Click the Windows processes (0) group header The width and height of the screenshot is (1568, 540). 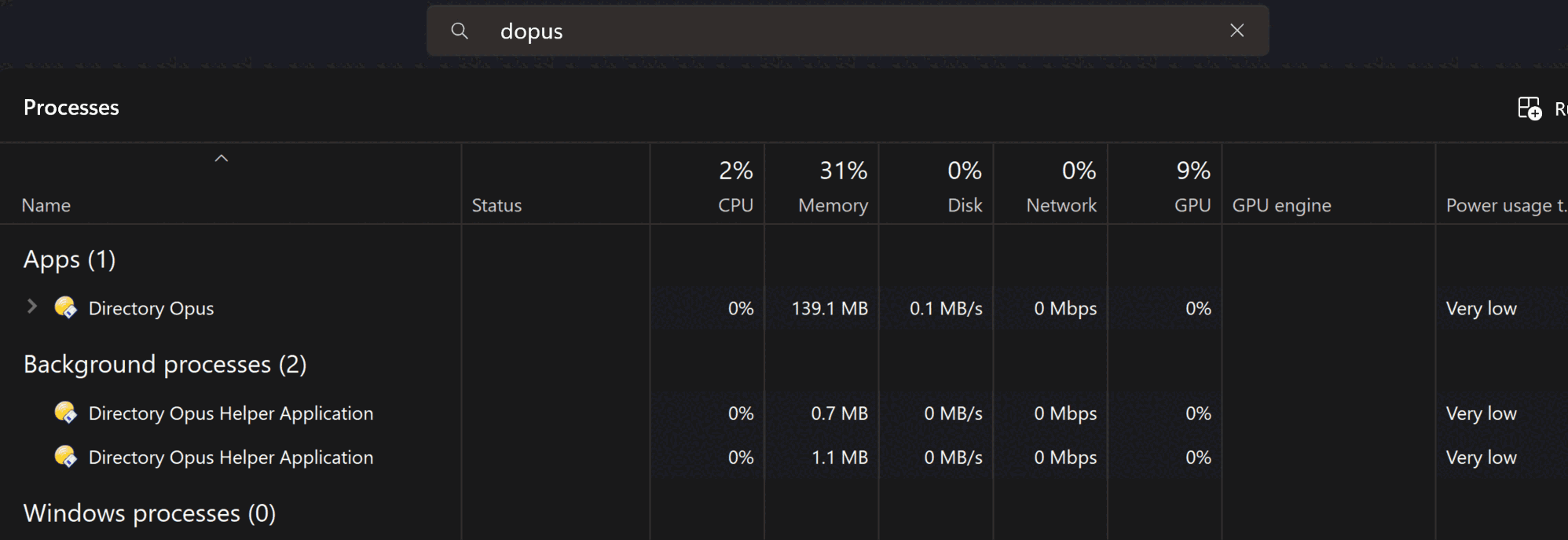point(149,513)
